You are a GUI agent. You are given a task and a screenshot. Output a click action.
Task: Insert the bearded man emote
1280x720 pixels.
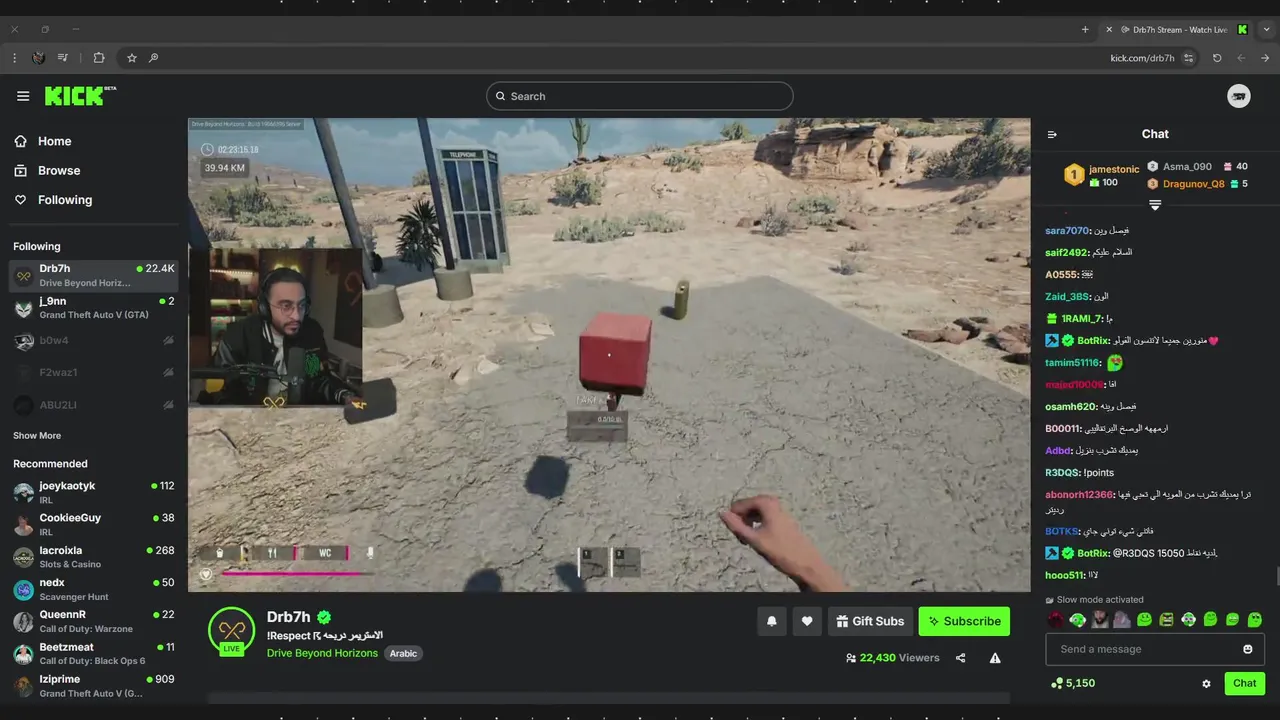click(1100, 620)
